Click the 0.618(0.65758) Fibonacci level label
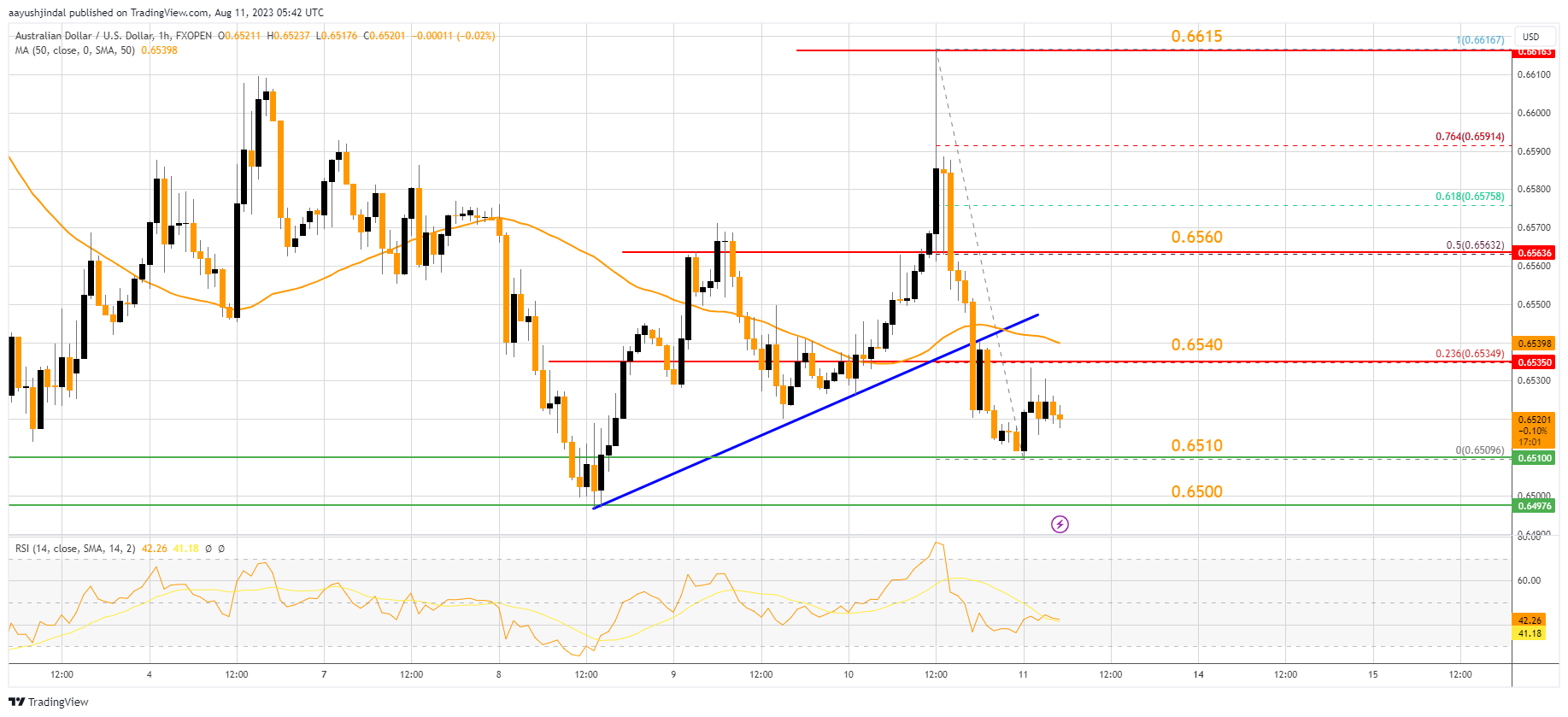Viewport: 1568px width, 717px height. tap(1470, 197)
